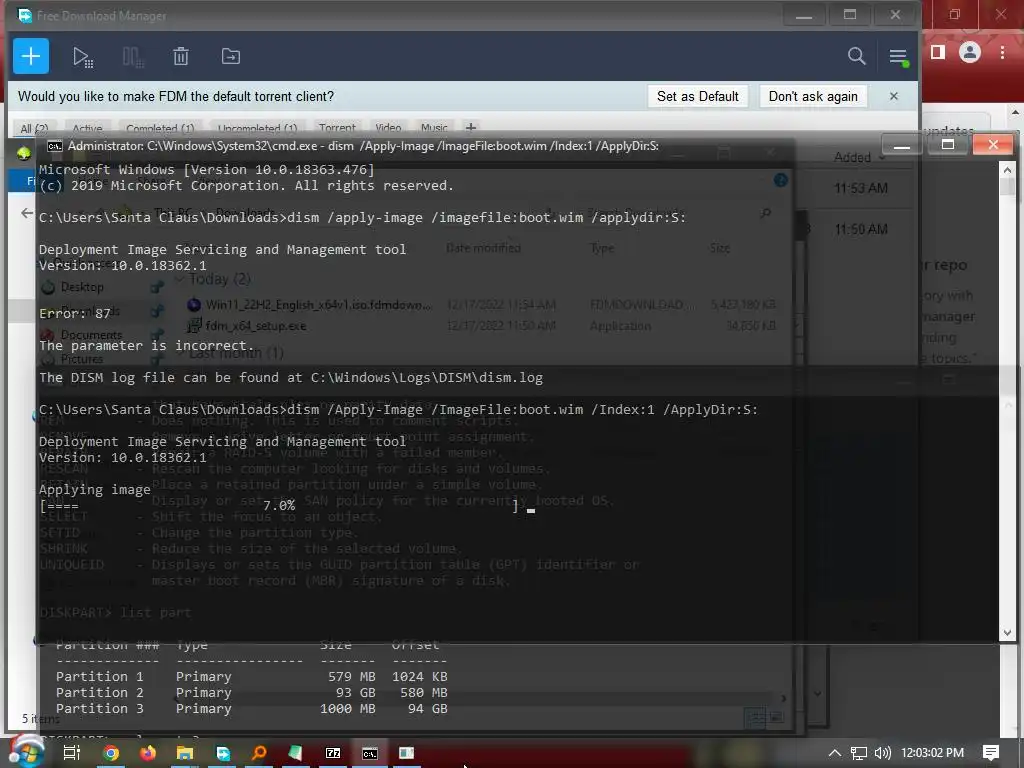
Task: Click the green notebook taskbar app
Action: (295, 753)
